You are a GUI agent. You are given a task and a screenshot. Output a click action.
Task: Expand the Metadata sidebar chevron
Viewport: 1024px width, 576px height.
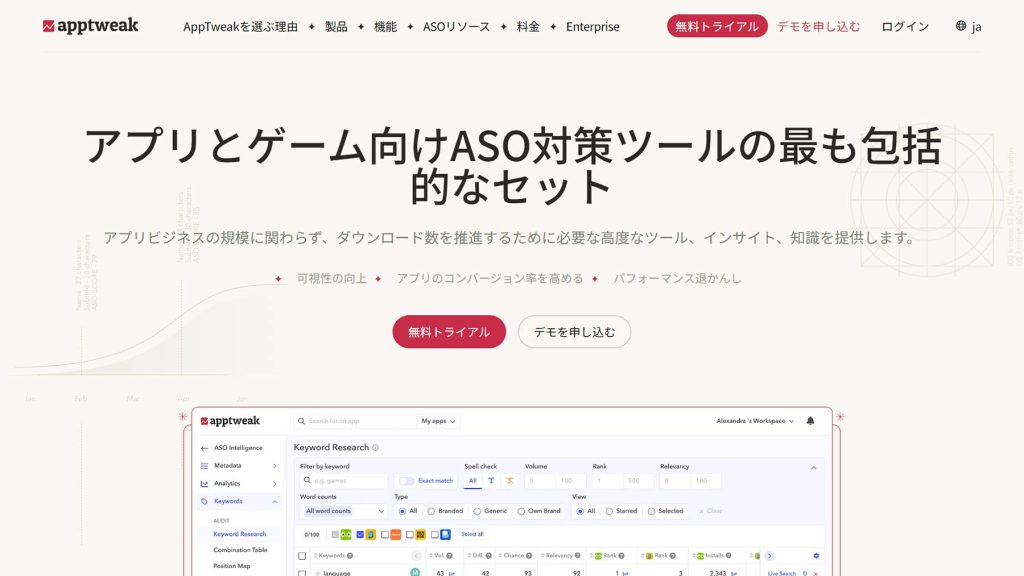click(x=274, y=466)
